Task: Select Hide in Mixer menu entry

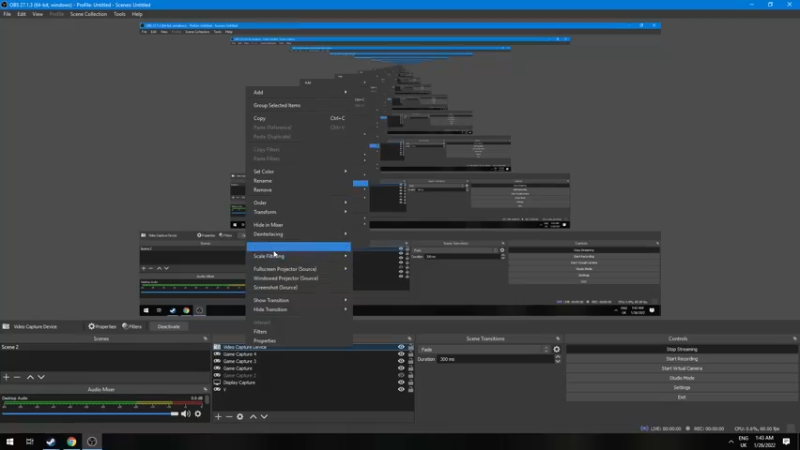Action: click(x=299, y=224)
